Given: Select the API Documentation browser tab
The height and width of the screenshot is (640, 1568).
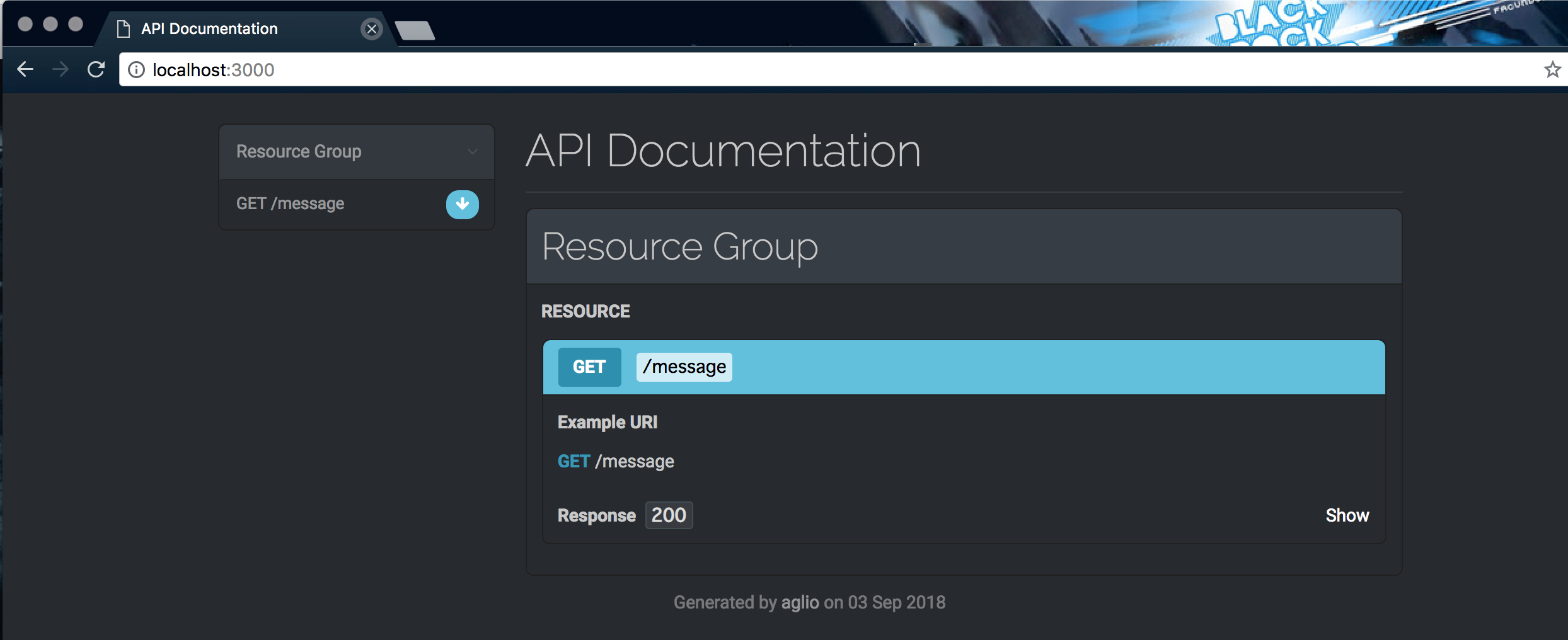Looking at the screenshot, I should pyautogui.click(x=208, y=28).
